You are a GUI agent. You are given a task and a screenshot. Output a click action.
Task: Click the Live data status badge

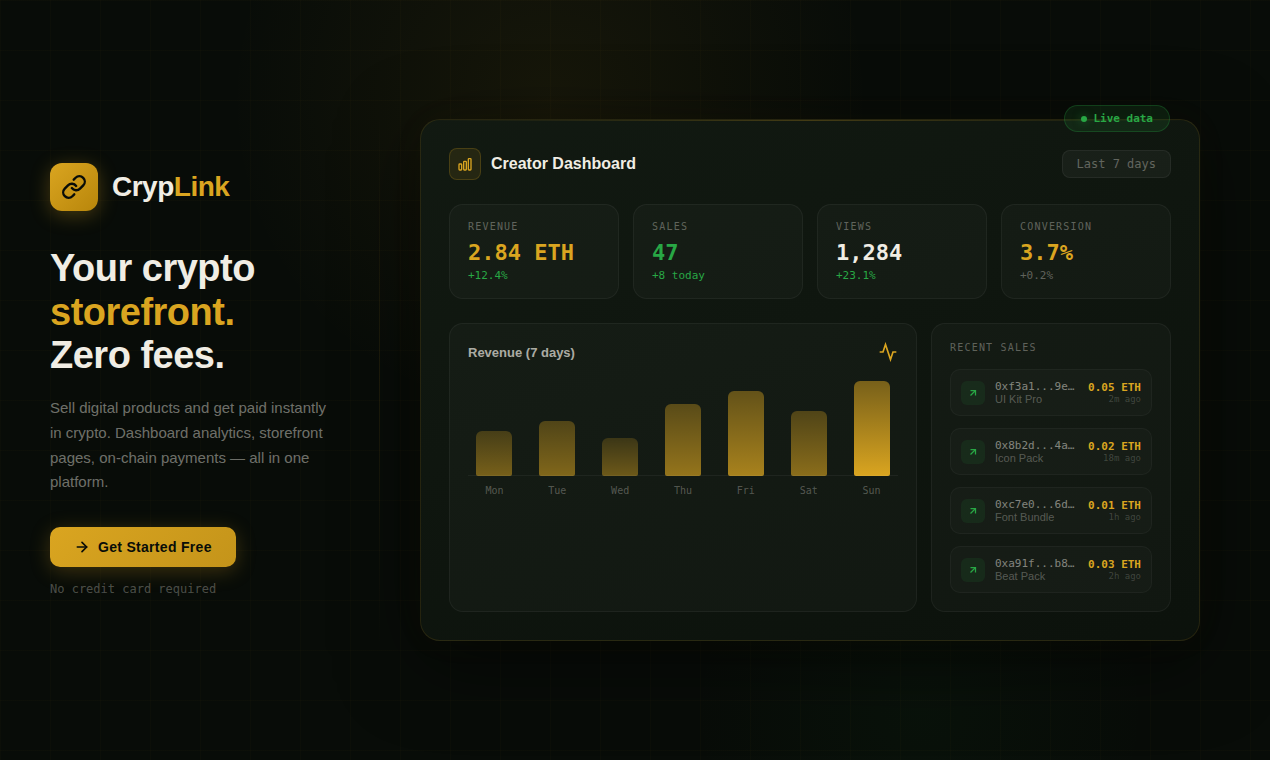pyautogui.click(x=1117, y=118)
